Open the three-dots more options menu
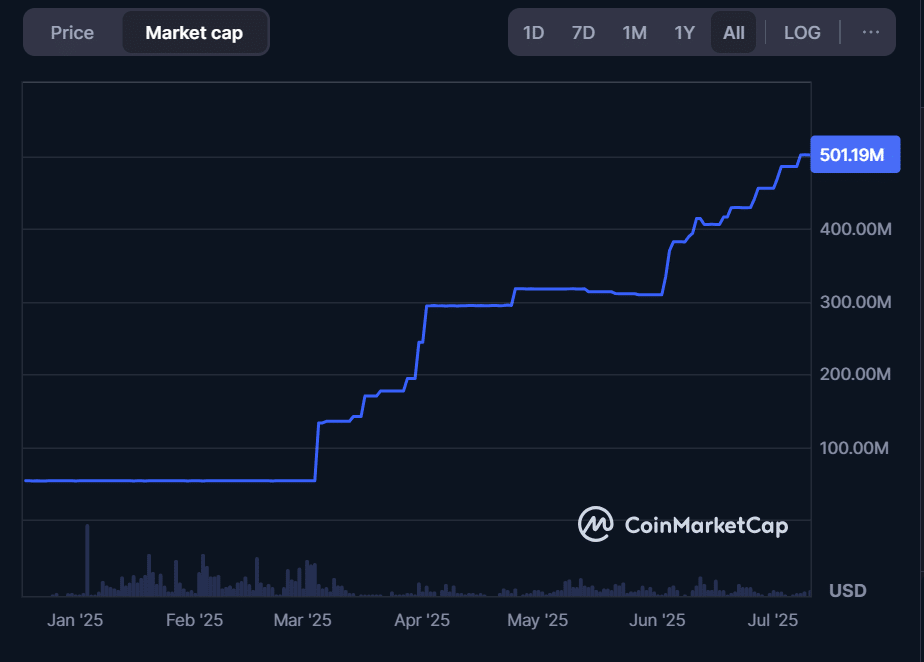The image size is (924, 662). click(871, 33)
